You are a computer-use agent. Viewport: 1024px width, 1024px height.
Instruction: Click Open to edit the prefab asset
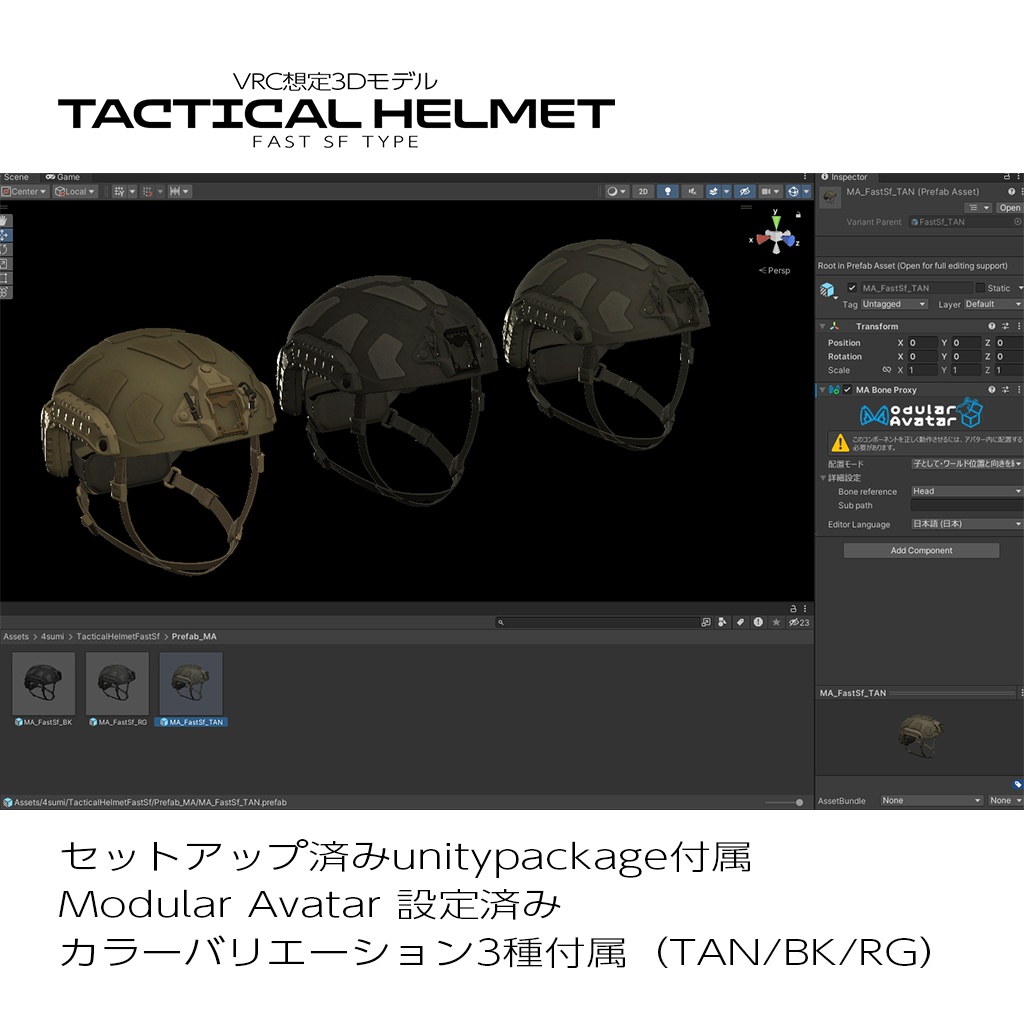click(1009, 207)
